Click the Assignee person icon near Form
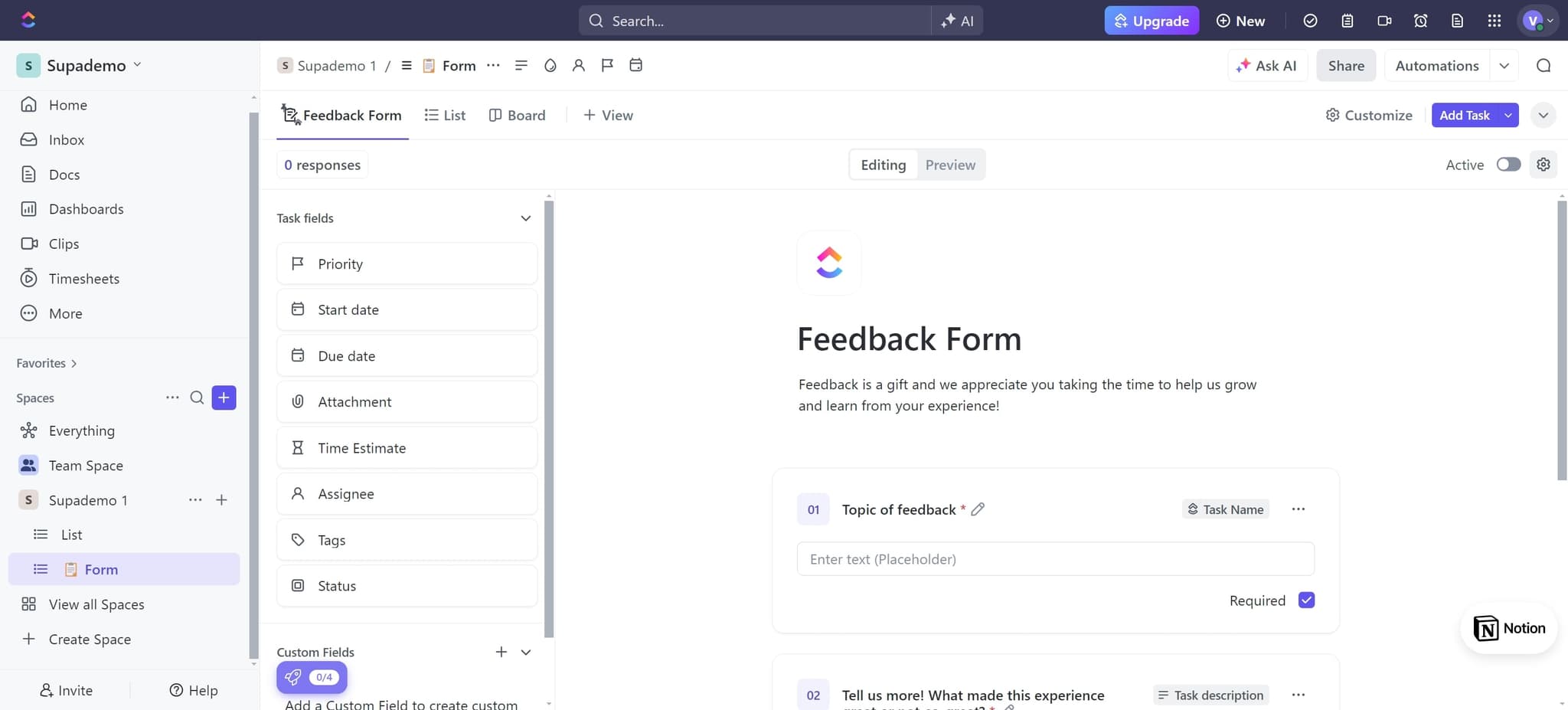This screenshot has height=710, width=1568. click(579, 66)
